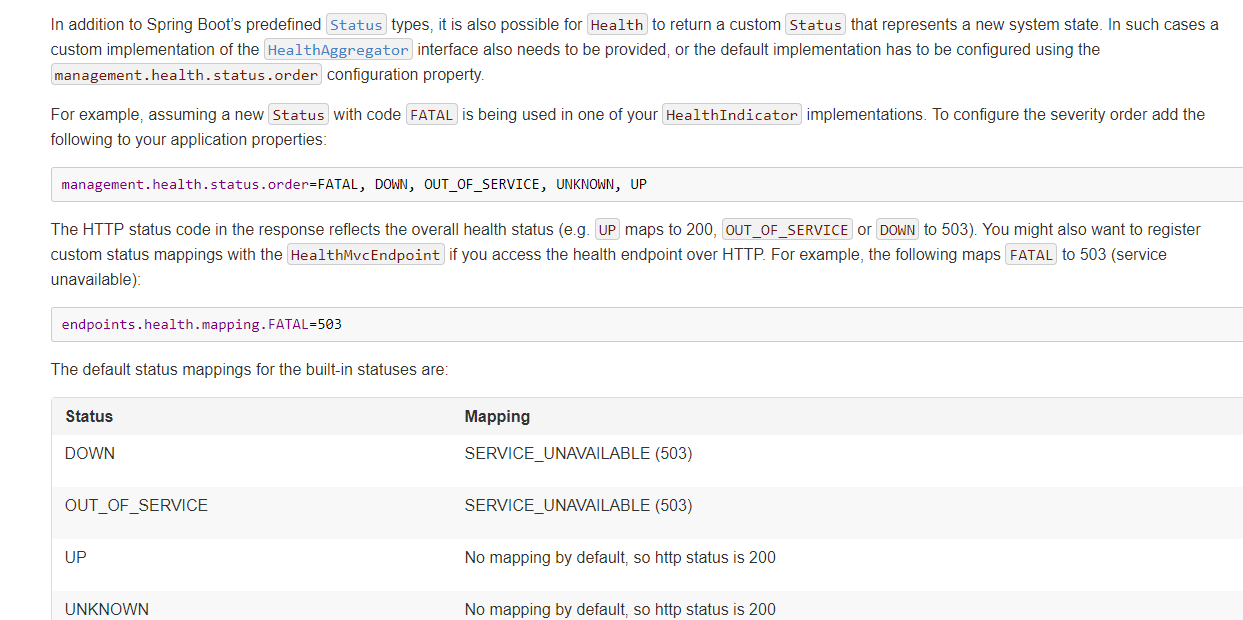Click the UNKNOWN status table entry
This screenshot has height=620, width=1243.
pos(107,609)
